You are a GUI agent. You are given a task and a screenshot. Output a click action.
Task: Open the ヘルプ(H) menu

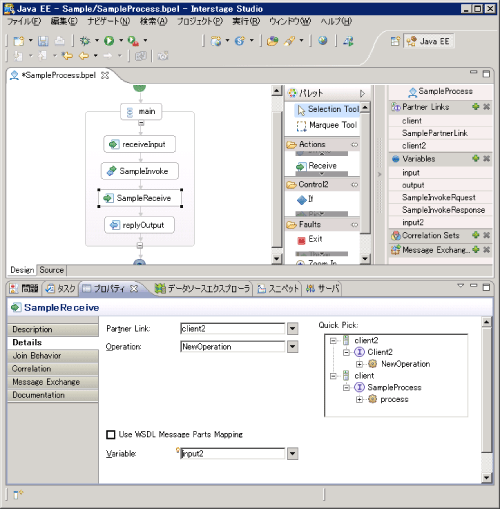click(x=336, y=22)
